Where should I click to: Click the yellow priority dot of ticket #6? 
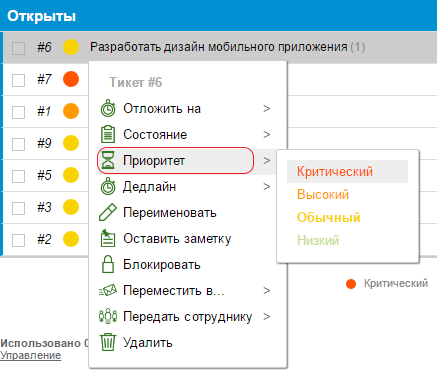(x=71, y=47)
